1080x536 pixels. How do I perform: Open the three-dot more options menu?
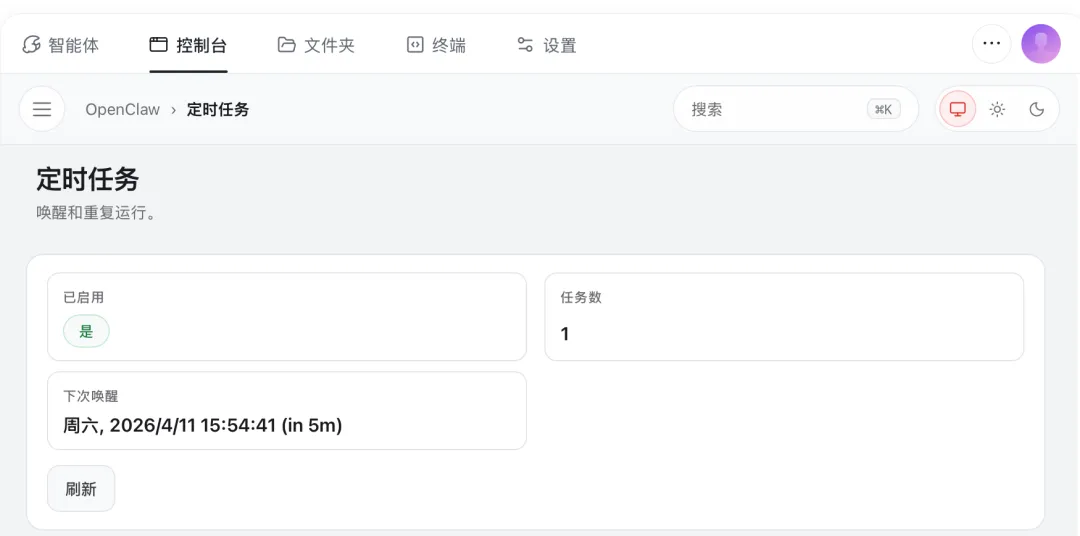[991, 44]
